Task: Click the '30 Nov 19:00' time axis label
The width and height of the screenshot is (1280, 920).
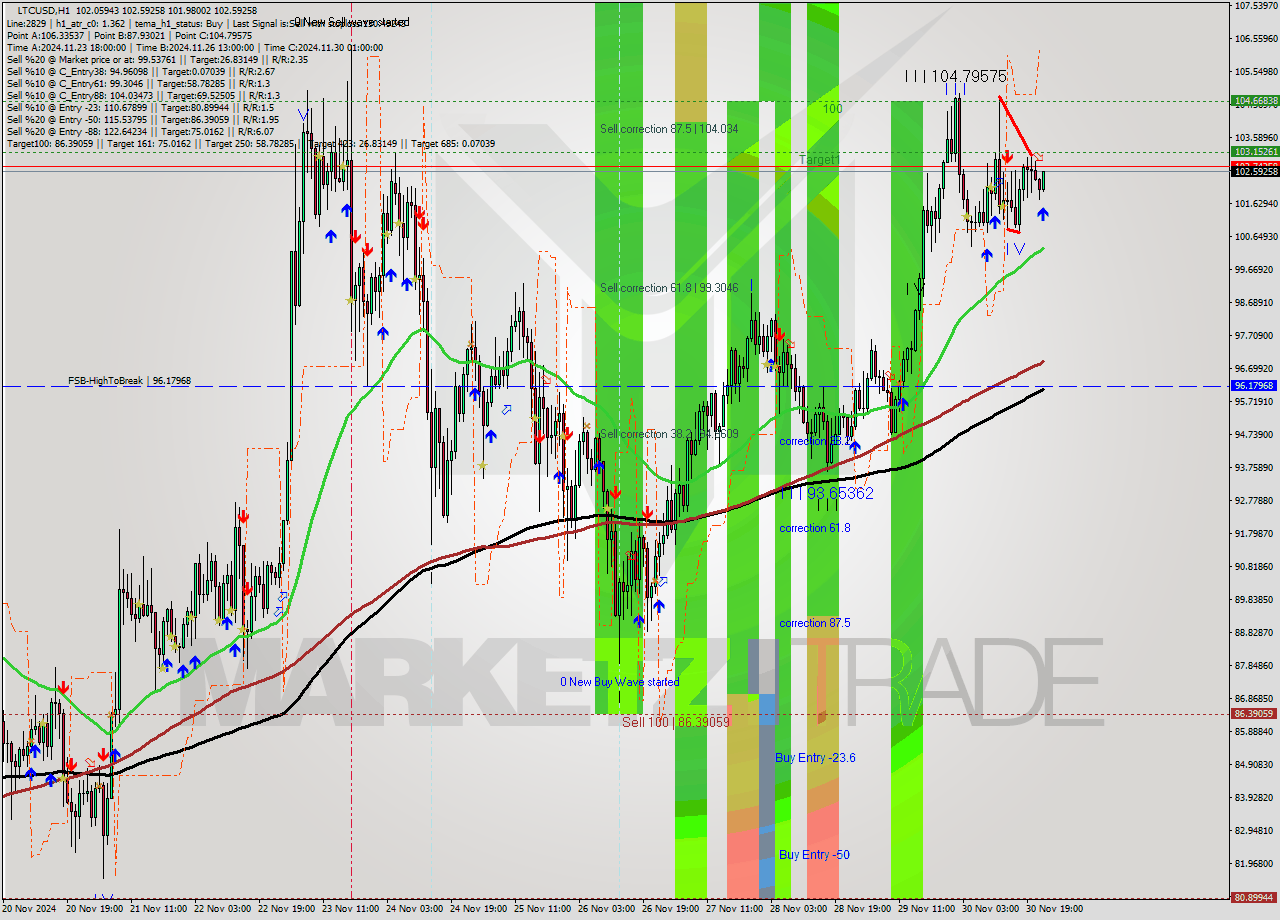Action: coord(1056,910)
